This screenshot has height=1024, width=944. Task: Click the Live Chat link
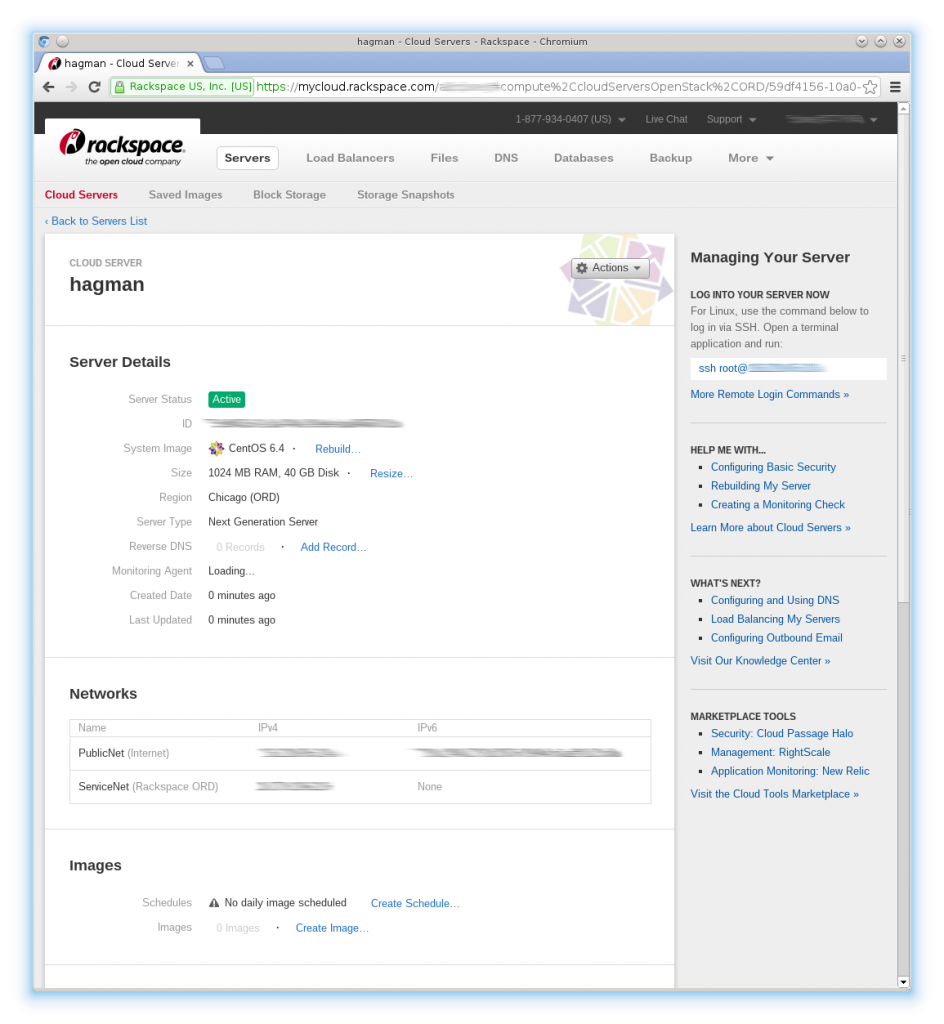[x=666, y=120]
